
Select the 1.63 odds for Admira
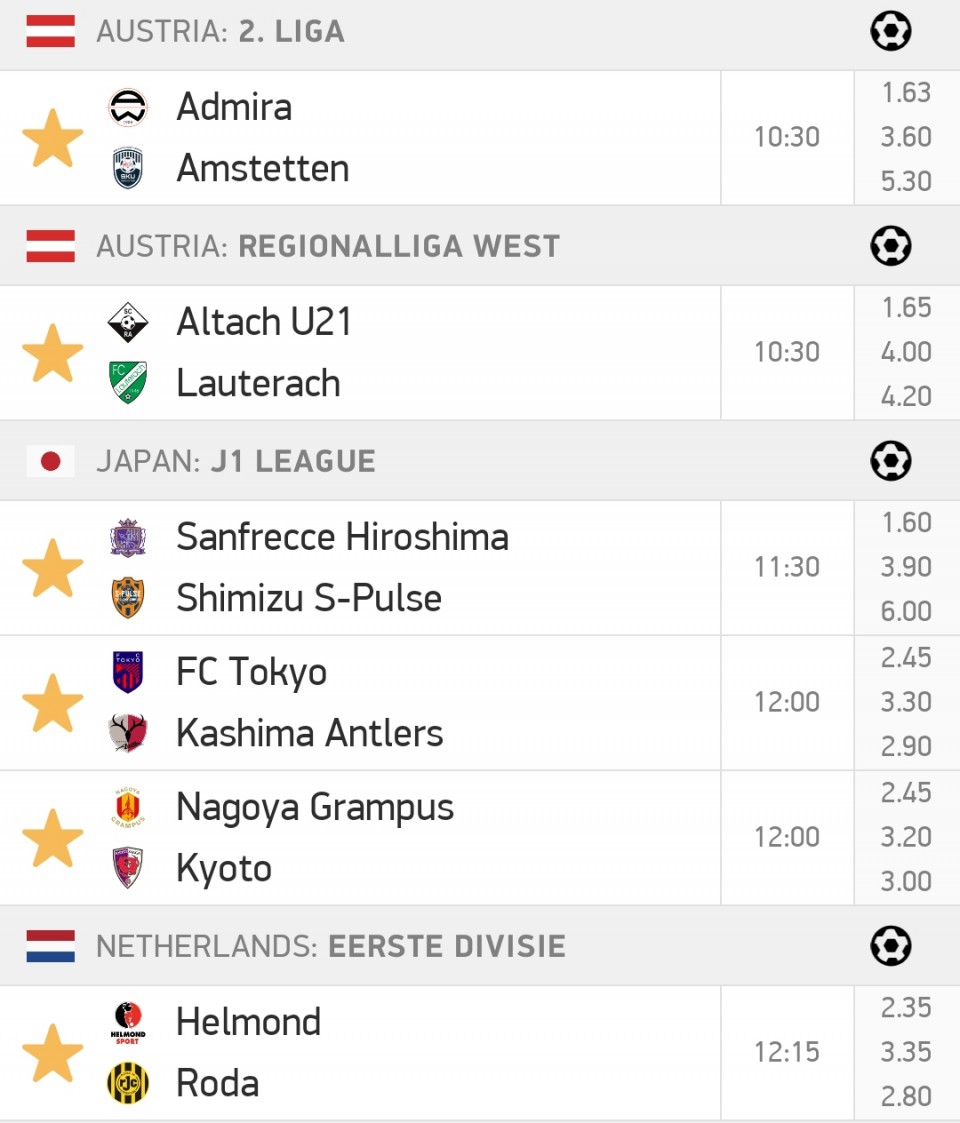(906, 92)
